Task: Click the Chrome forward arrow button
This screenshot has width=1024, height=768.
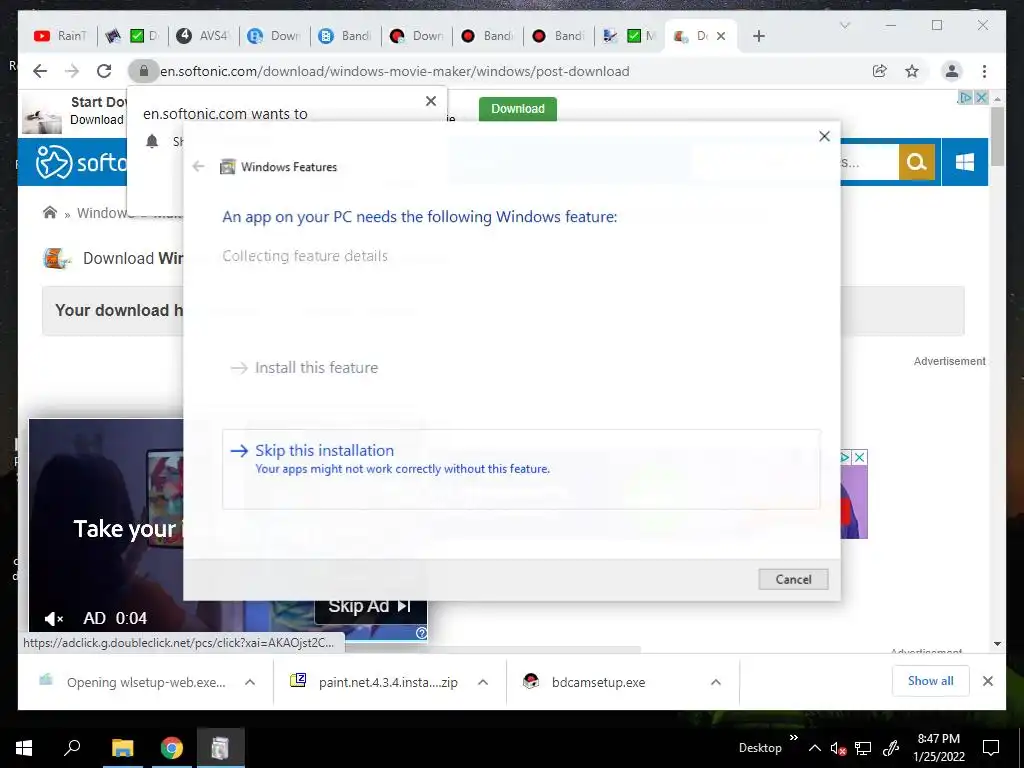Action: pos(72,71)
